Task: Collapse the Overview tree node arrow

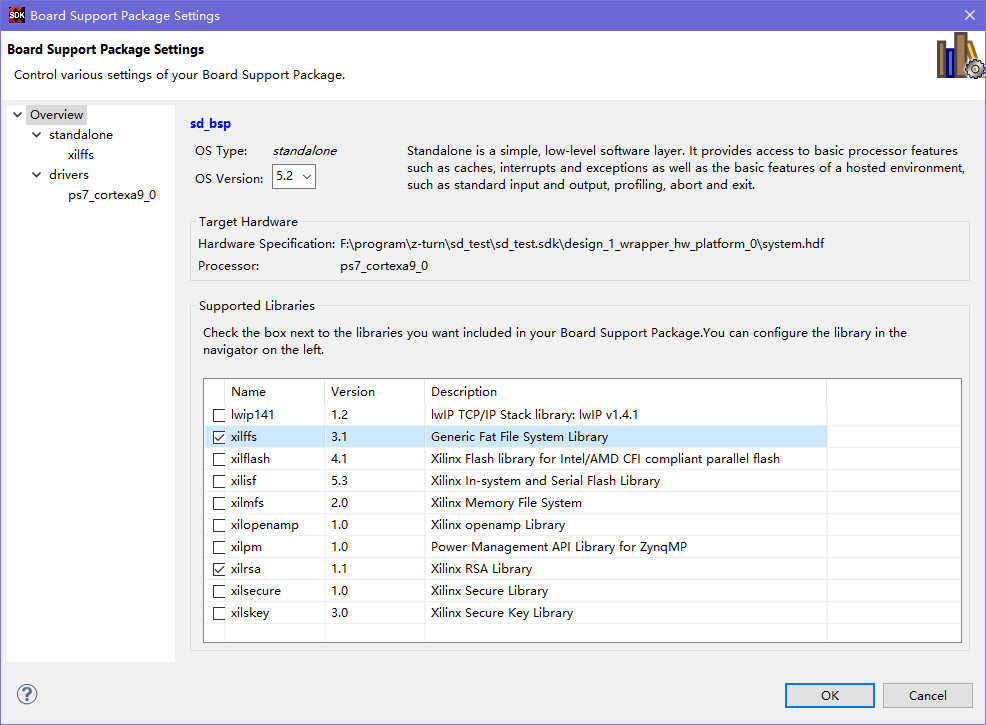Action: coord(18,114)
